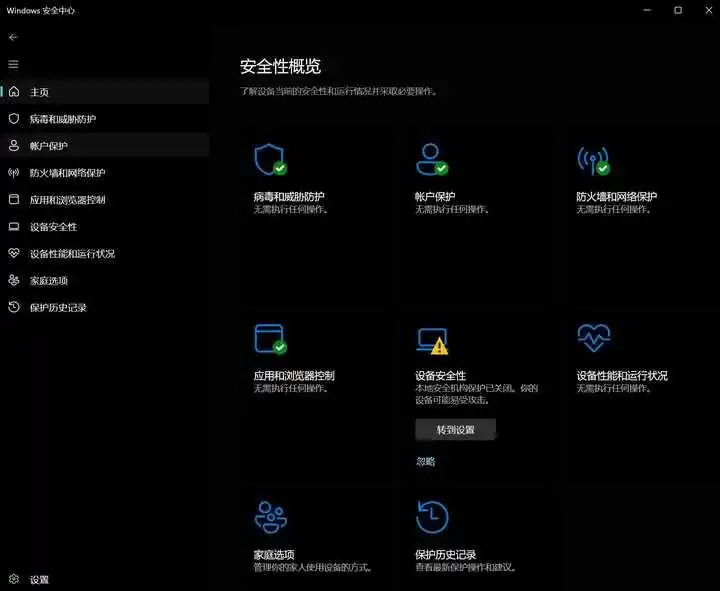
Task: Open the hamburger navigation menu
Action: click(x=13, y=64)
